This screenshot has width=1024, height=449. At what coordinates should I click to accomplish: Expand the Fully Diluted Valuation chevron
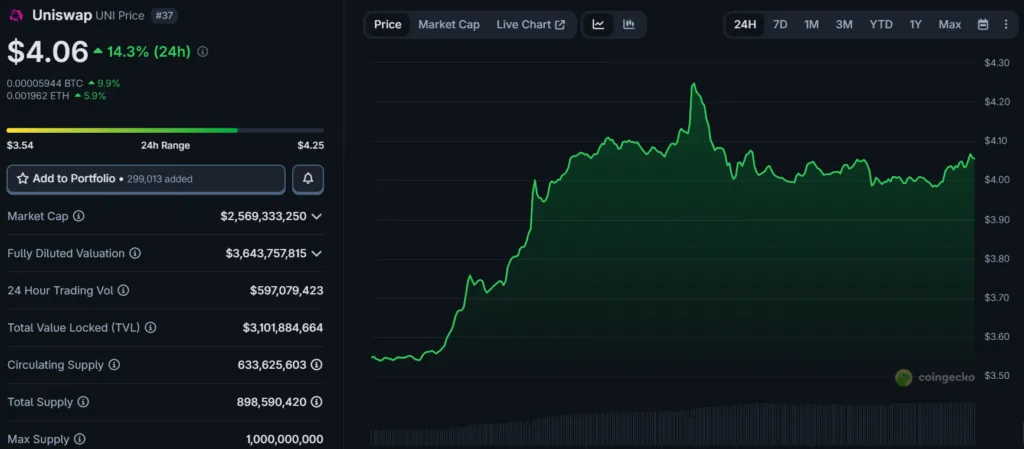pyautogui.click(x=317, y=253)
